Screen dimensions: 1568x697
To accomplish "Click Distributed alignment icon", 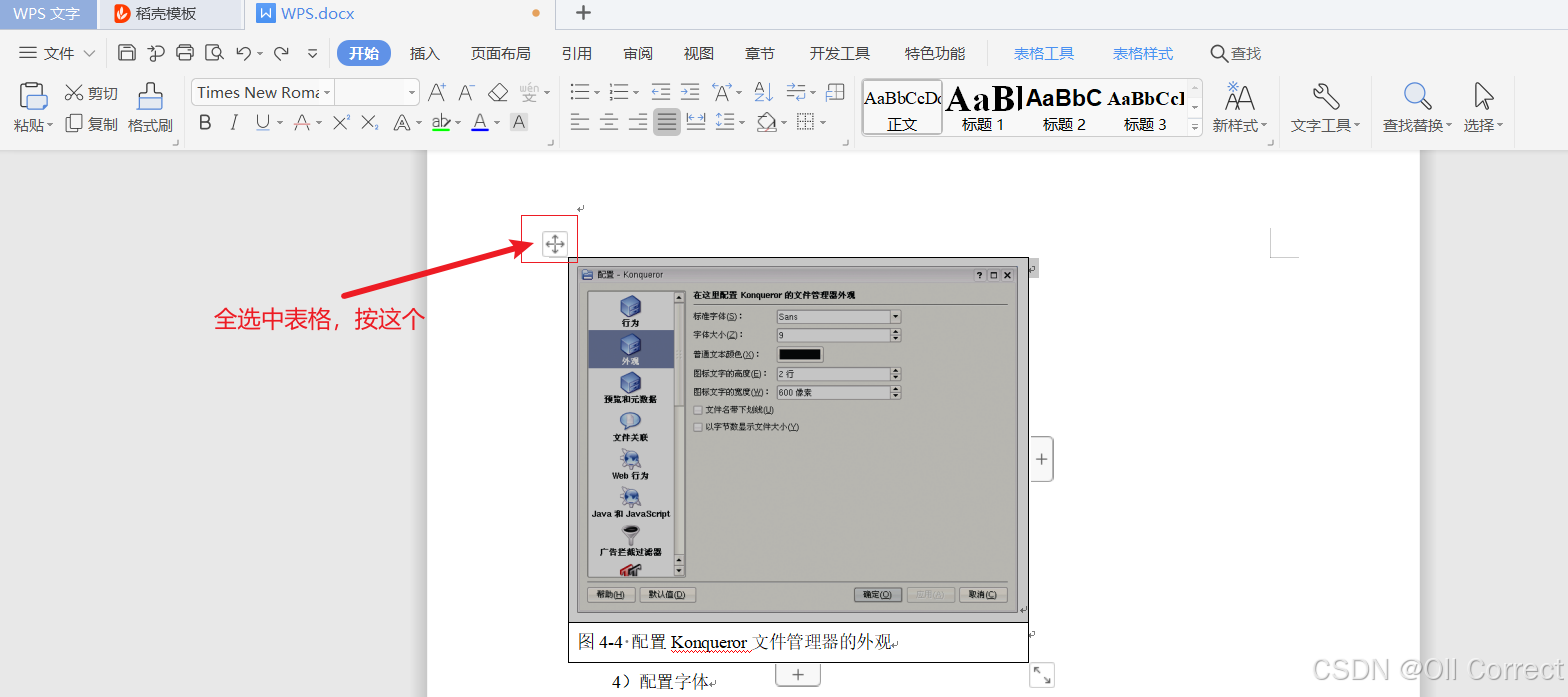I will (696, 123).
